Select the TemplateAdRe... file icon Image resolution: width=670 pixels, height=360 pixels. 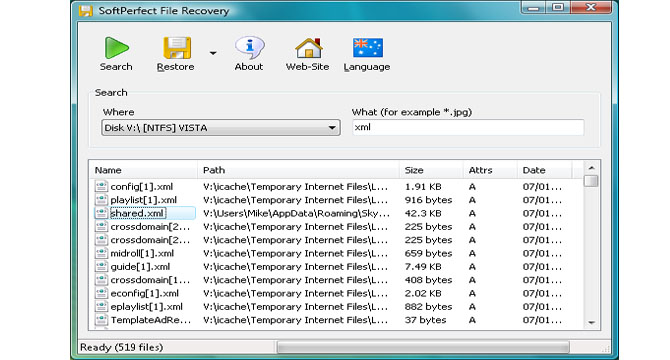(x=101, y=319)
